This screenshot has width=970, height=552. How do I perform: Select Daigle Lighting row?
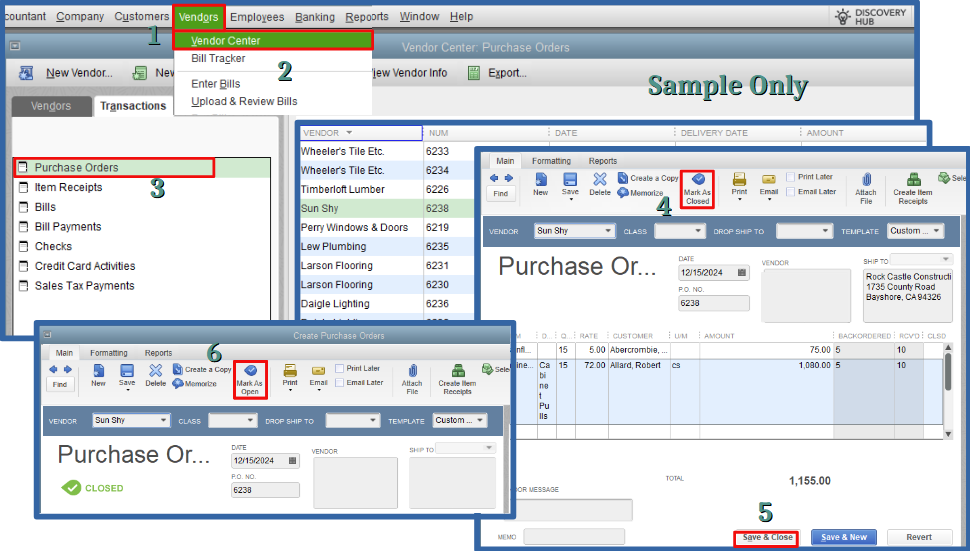[x=387, y=304]
